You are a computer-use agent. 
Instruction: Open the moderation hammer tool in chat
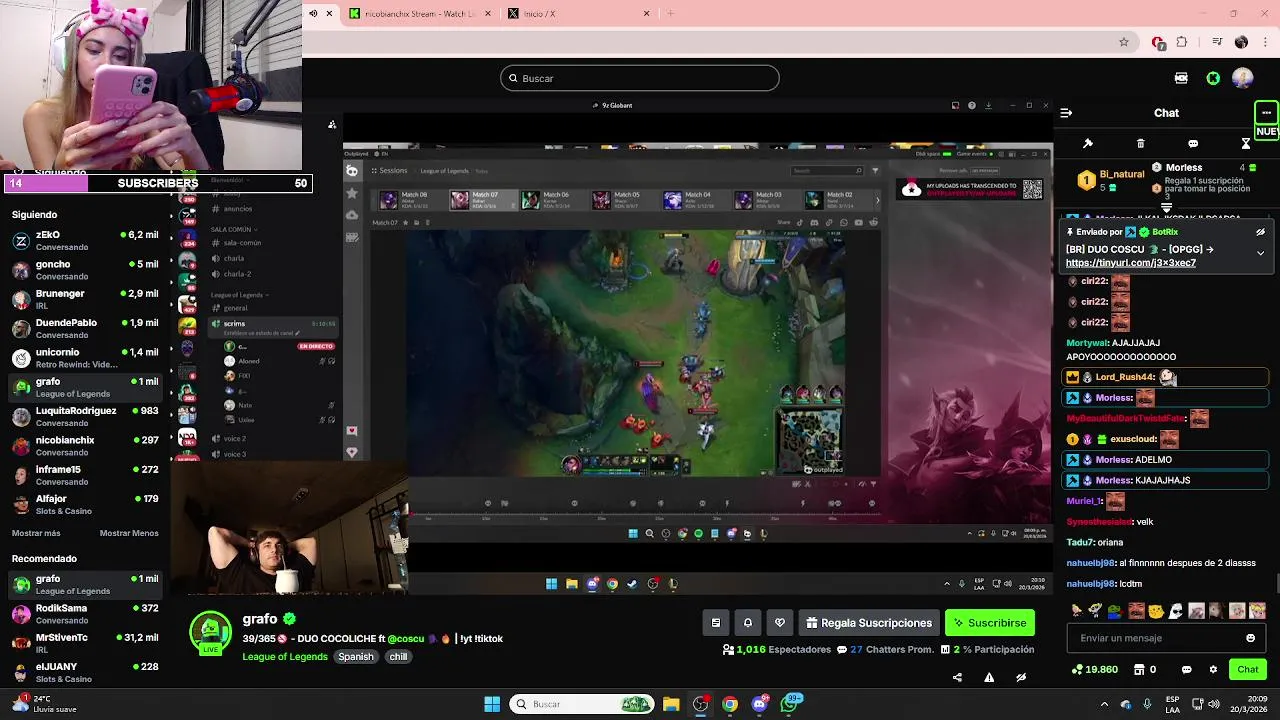(x=1088, y=144)
